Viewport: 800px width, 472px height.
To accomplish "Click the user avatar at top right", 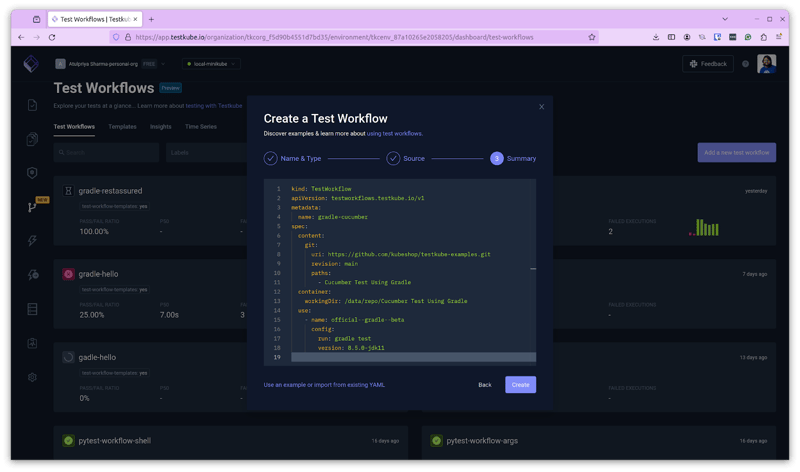I will pos(766,64).
